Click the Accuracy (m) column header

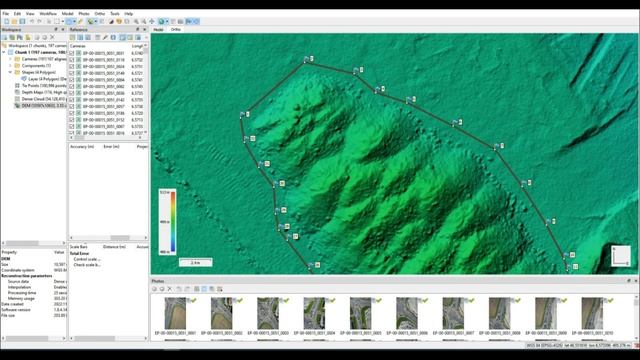[82, 147]
